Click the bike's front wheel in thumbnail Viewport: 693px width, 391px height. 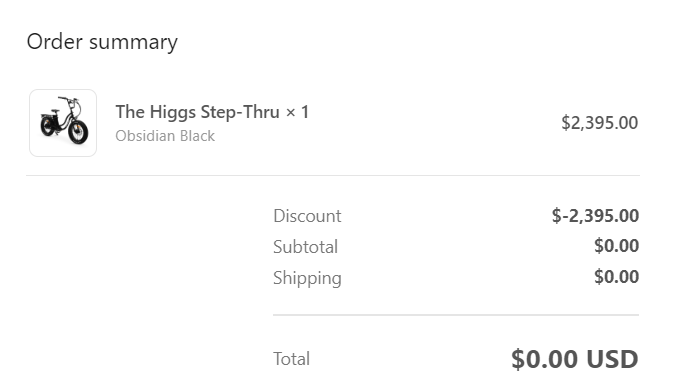78,132
